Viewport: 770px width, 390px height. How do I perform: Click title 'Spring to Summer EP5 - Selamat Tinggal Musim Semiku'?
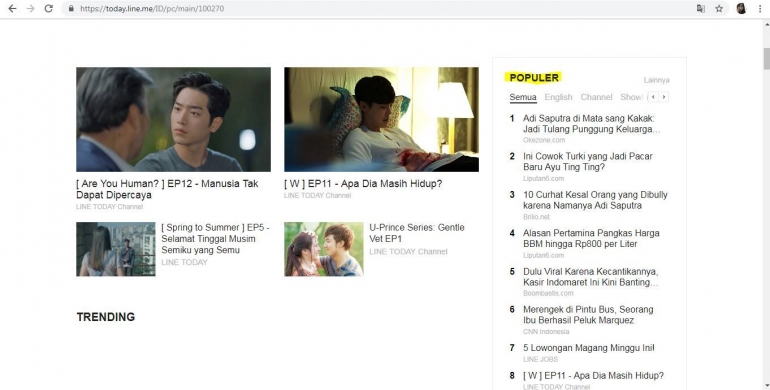point(216,239)
